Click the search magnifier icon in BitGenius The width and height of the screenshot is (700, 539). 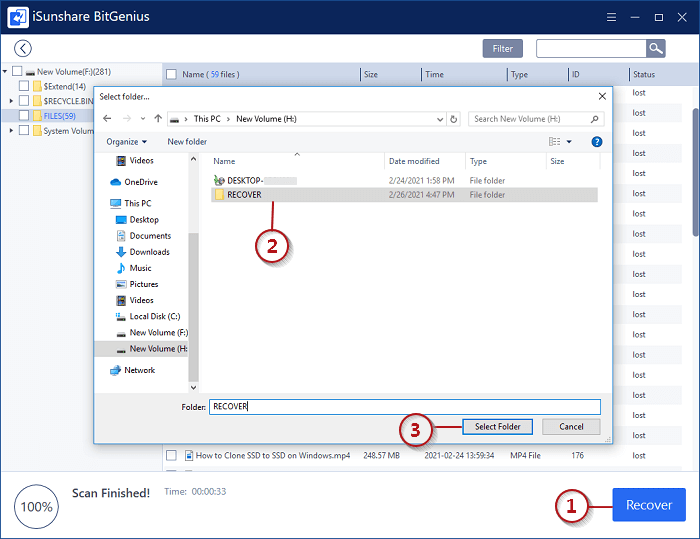655,48
